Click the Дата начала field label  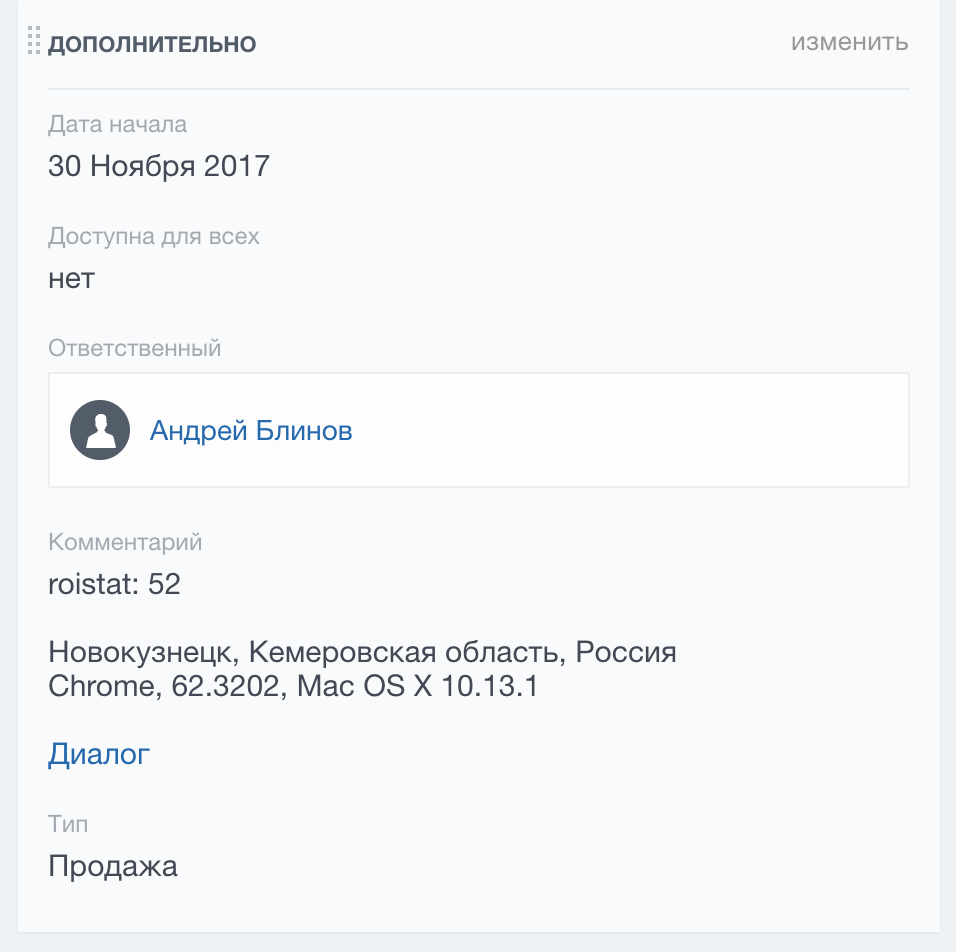pos(117,124)
